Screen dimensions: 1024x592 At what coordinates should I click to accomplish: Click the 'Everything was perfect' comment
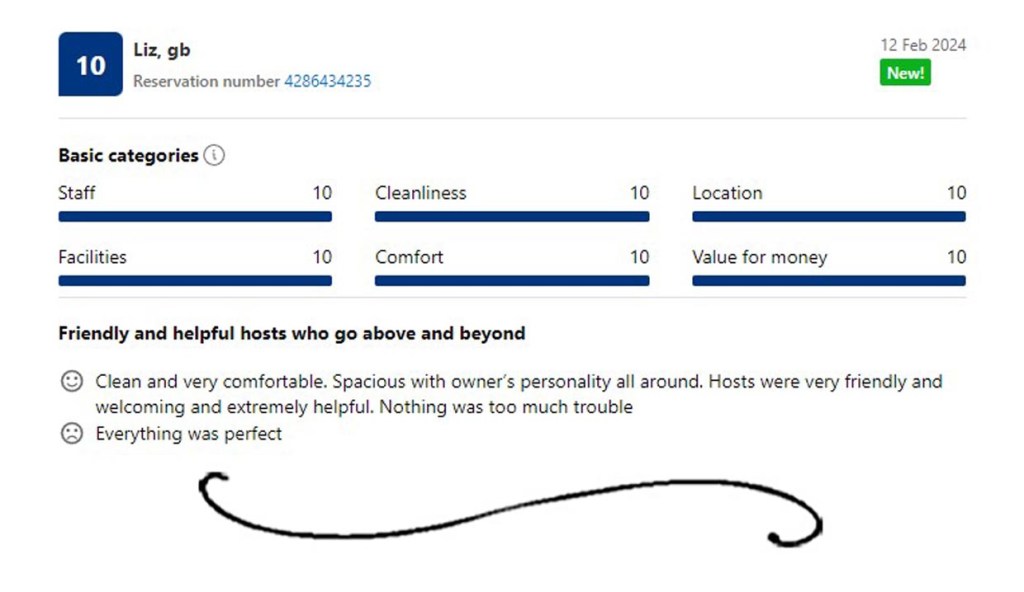click(x=189, y=434)
